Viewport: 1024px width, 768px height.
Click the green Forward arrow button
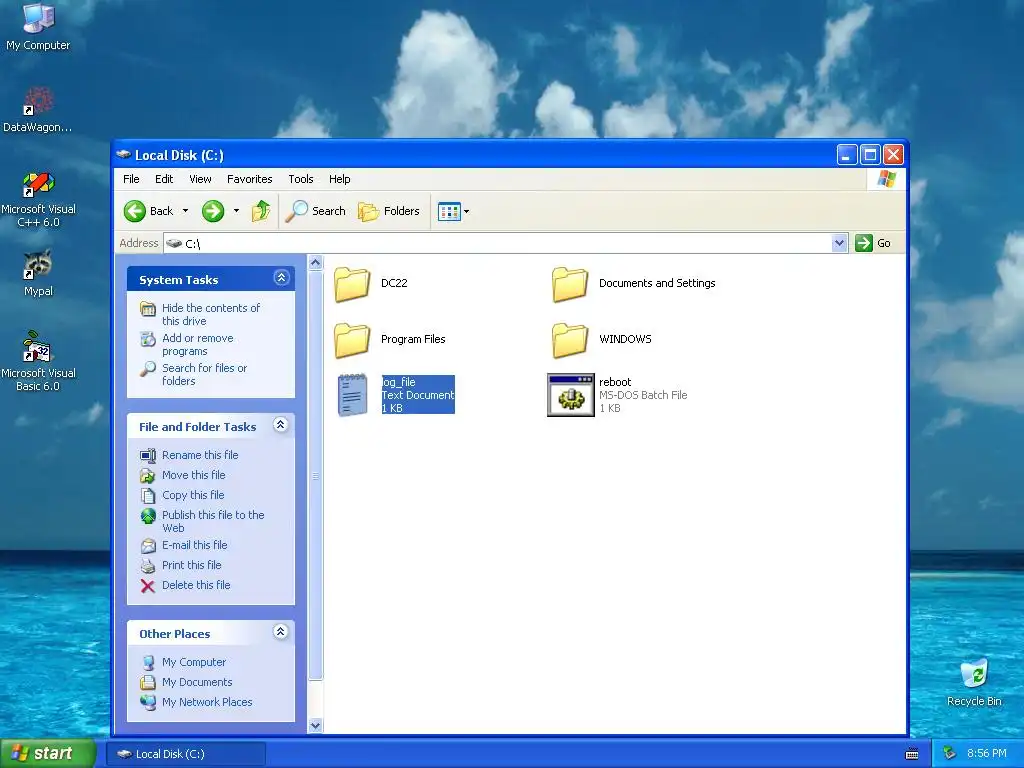point(213,211)
